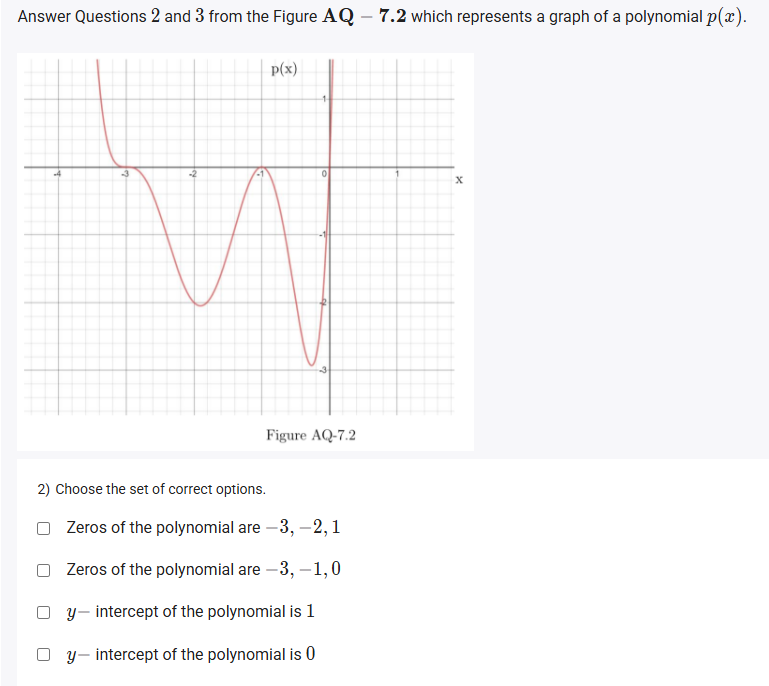Tick the checkbox for y-intercept is 0
The width and height of the screenshot is (769, 686).
pos(43,655)
